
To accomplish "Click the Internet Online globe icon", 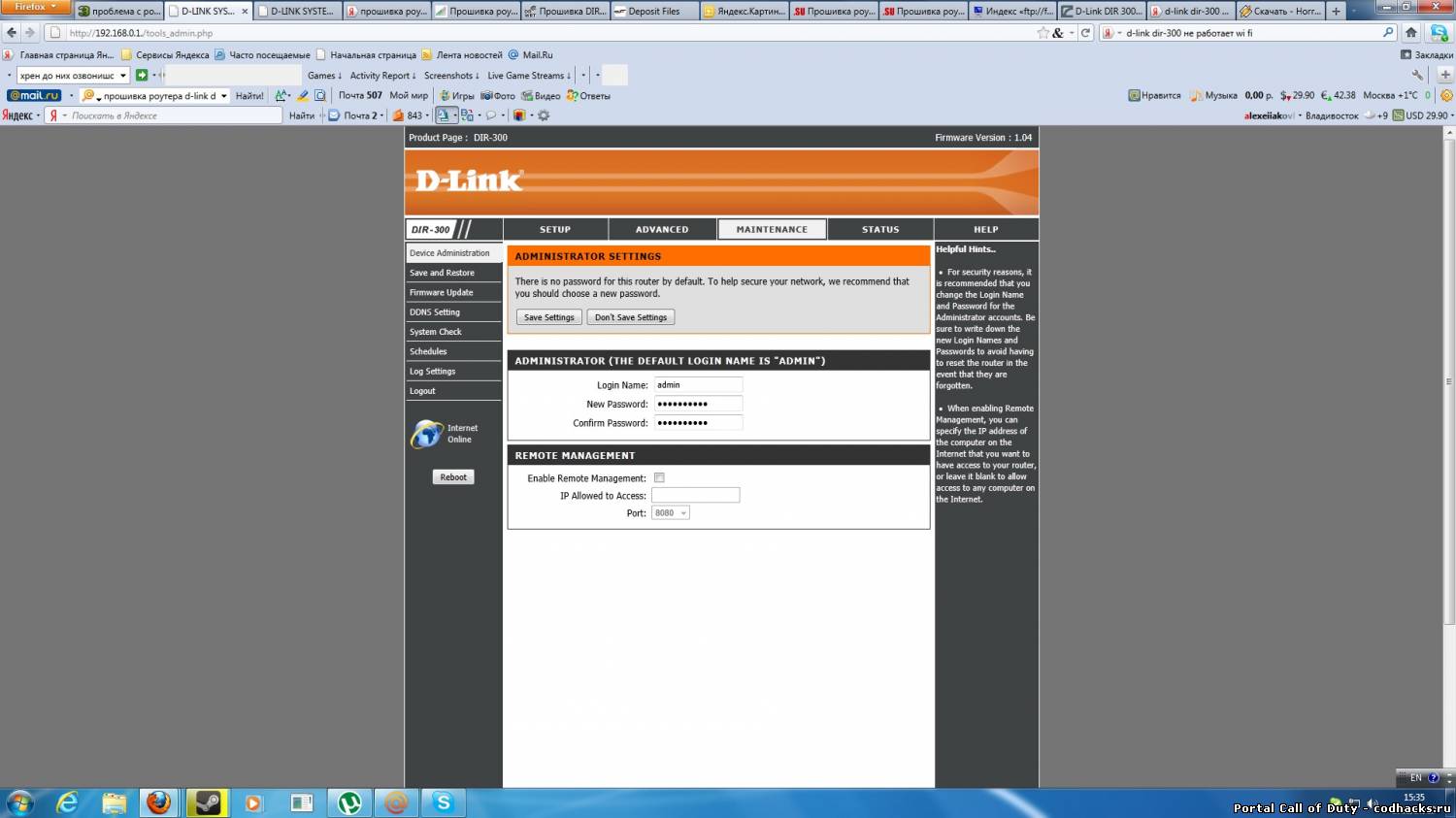I will (x=426, y=434).
